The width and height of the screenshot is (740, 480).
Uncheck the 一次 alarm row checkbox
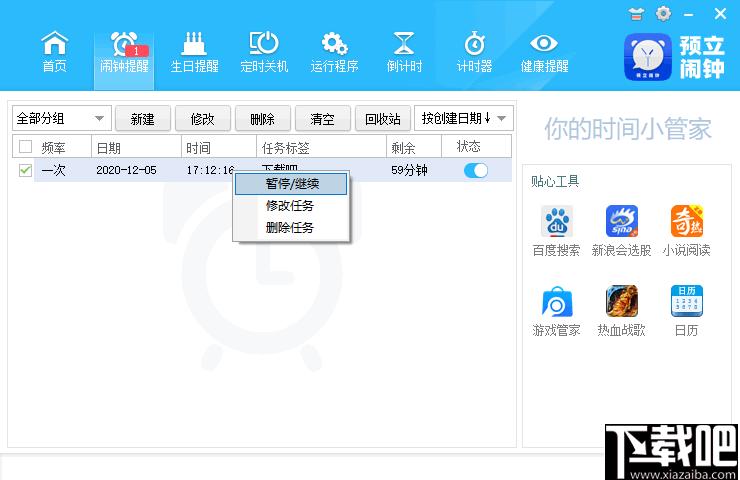[x=25, y=170]
